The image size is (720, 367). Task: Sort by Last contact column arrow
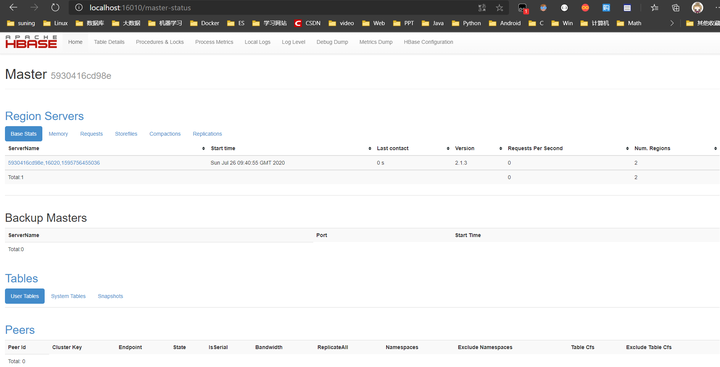[448, 148]
